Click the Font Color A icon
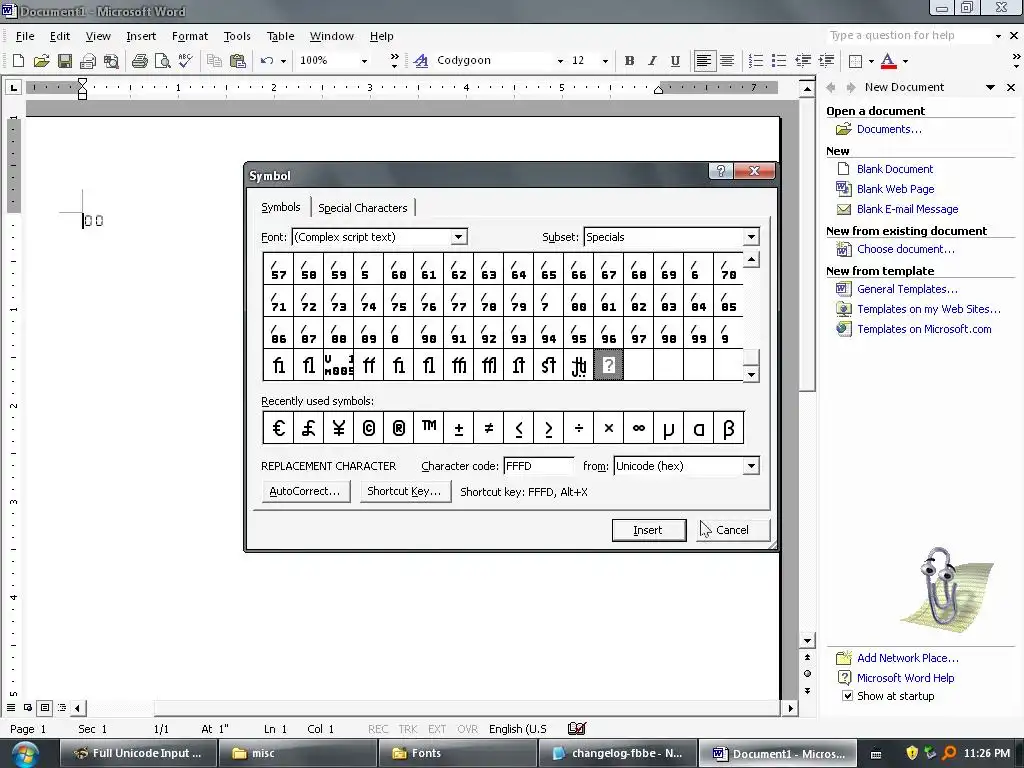Viewport: 1024px width, 768px height. (x=888, y=61)
